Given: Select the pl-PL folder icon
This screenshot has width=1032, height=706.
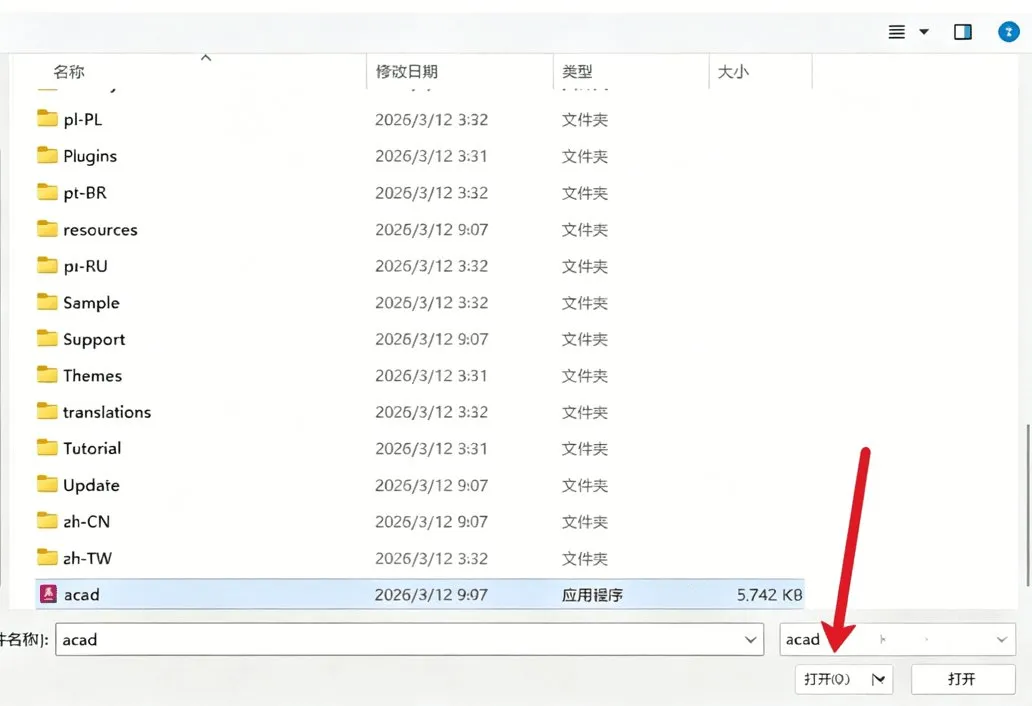Looking at the screenshot, I should click(47, 118).
